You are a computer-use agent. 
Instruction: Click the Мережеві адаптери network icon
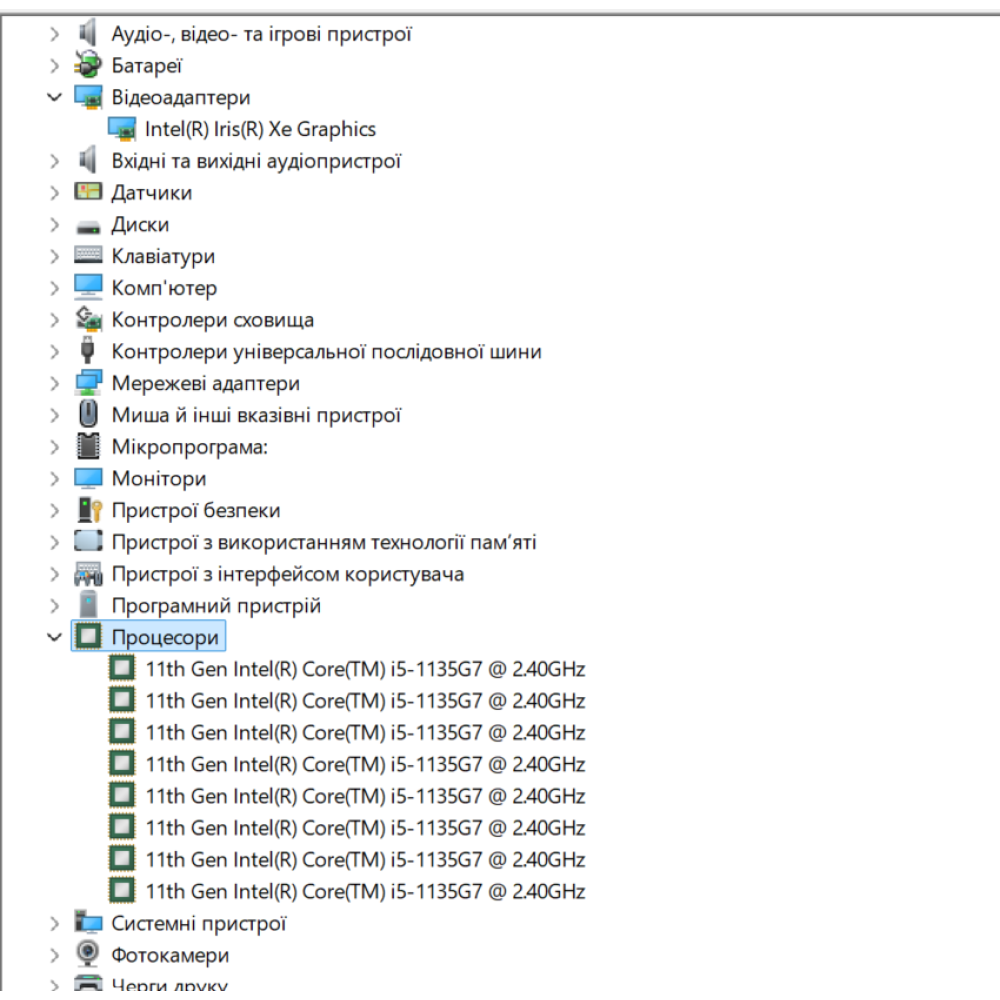[88, 383]
